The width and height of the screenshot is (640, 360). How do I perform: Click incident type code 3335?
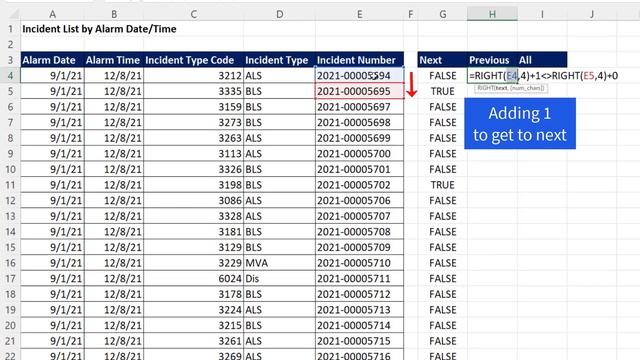[193, 91]
